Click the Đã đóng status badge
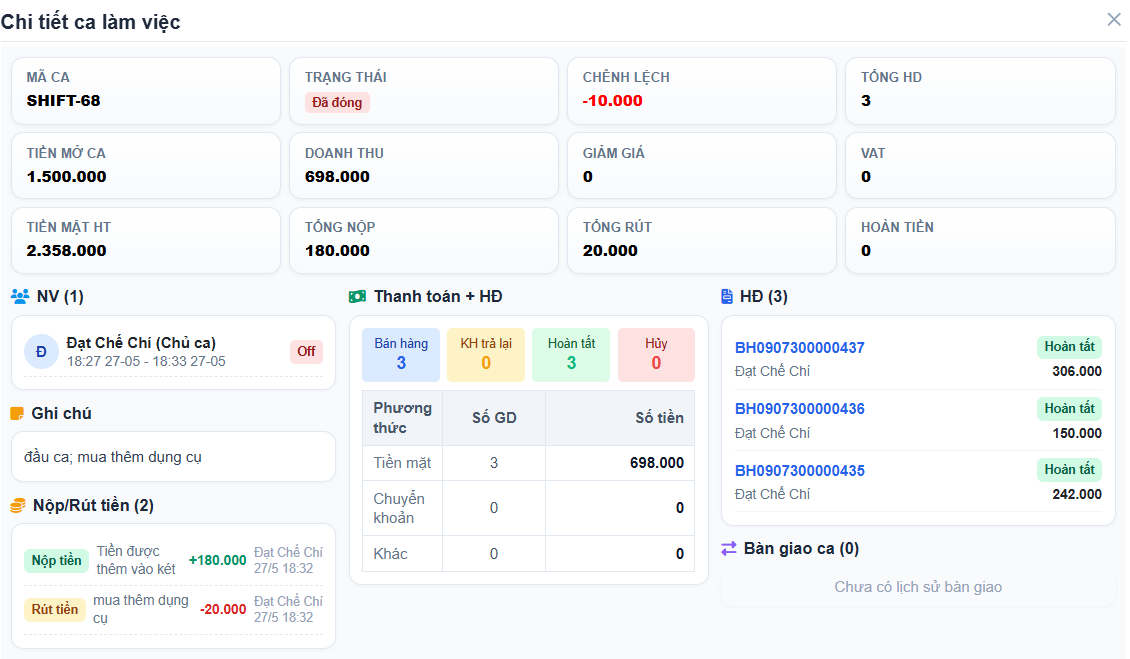The height and width of the screenshot is (659, 1130). point(337,102)
